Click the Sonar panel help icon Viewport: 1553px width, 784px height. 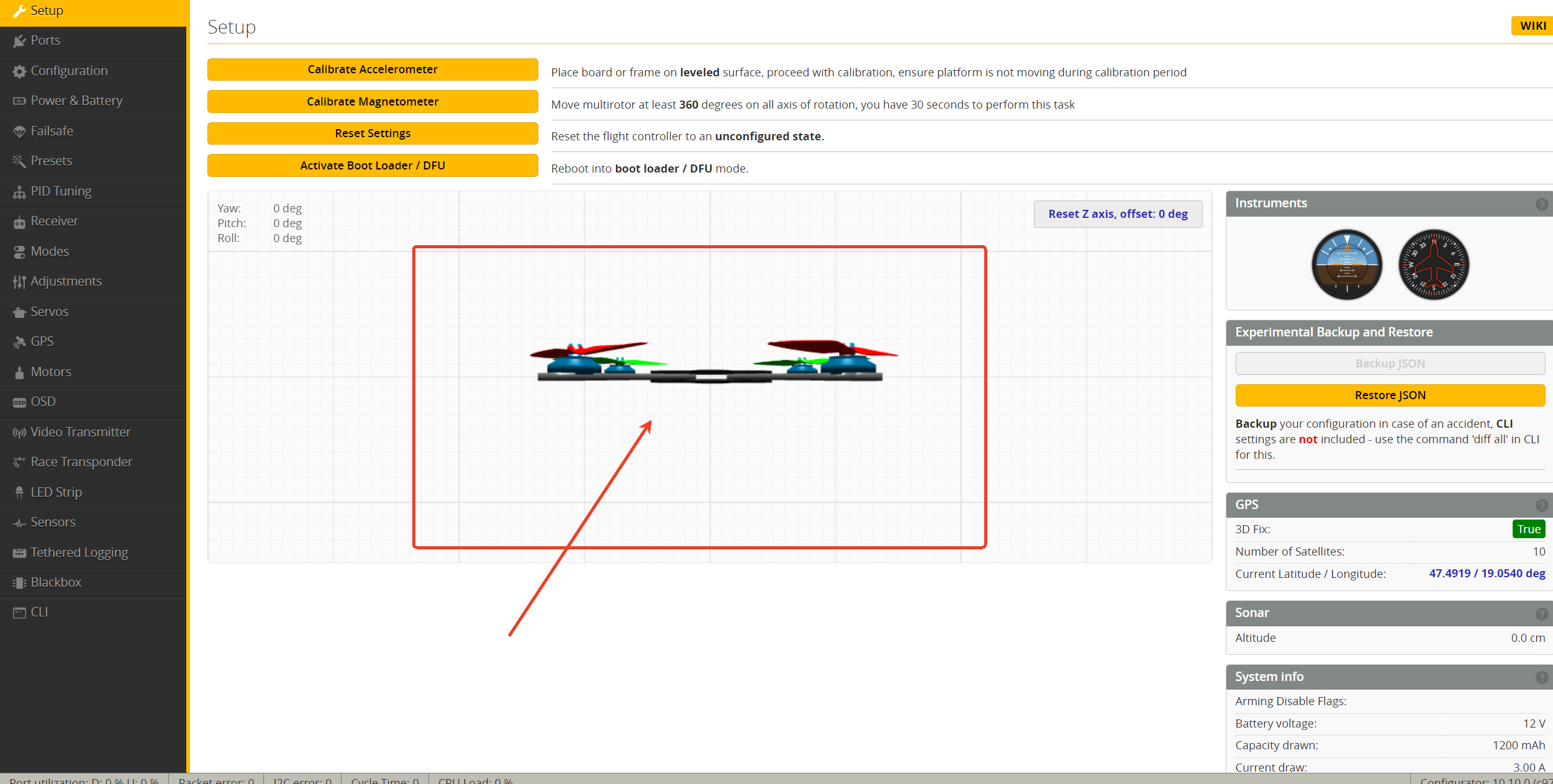[x=1541, y=614]
